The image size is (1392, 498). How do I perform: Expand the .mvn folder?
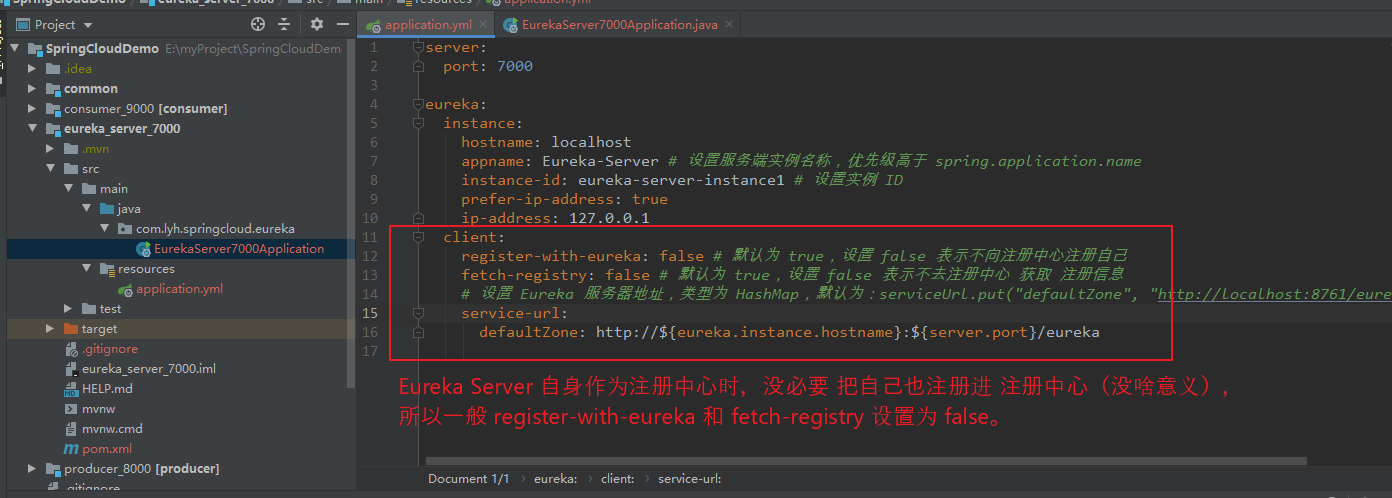click(51, 149)
